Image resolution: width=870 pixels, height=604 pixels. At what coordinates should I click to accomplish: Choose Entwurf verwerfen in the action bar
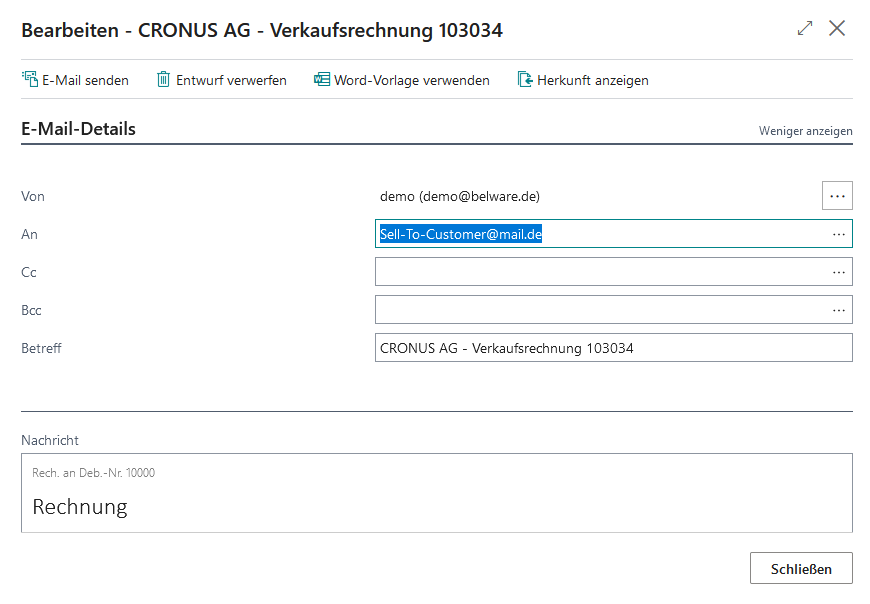tap(231, 80)
